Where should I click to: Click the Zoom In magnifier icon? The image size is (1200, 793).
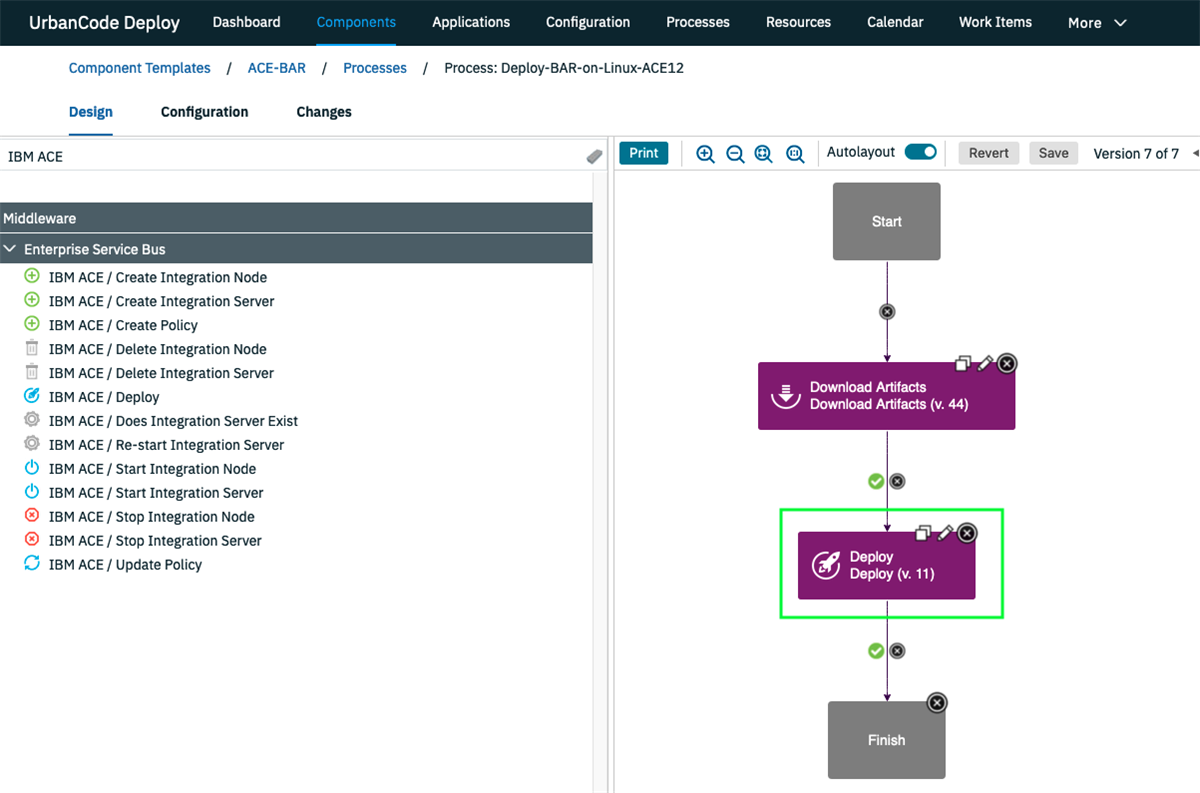click(x=705, y=153)
